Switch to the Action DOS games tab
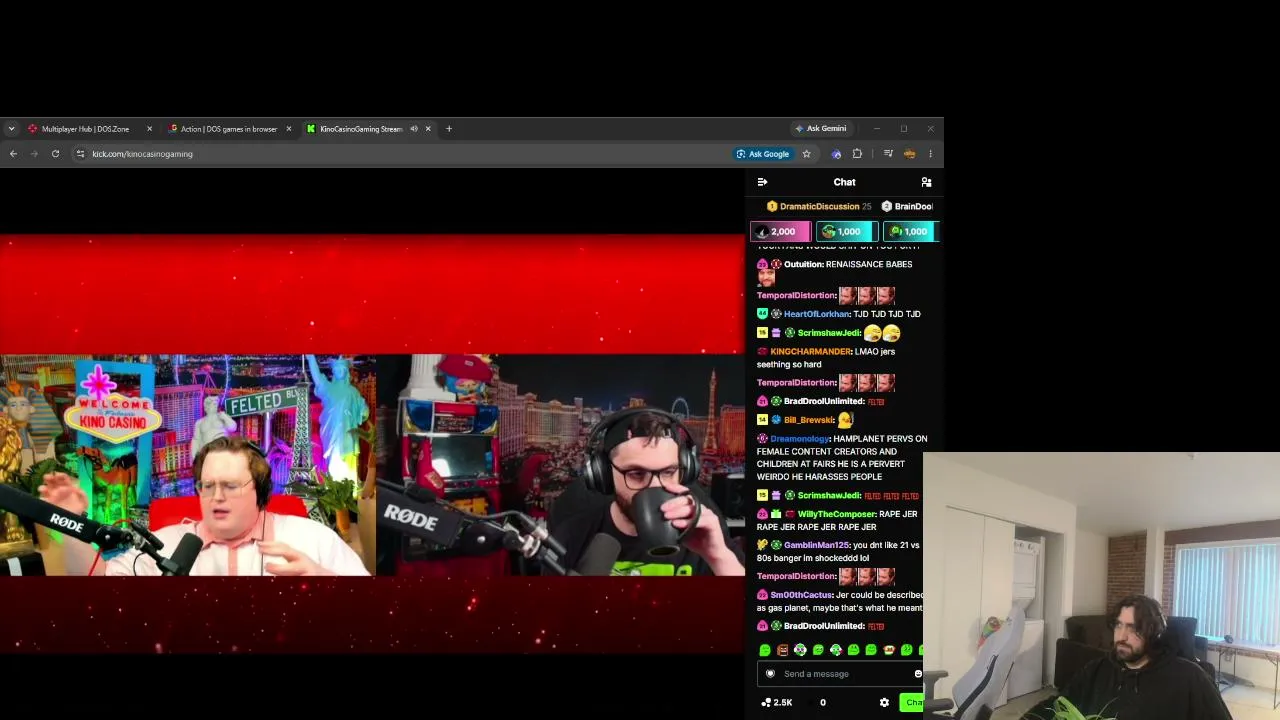Image resolution: width=1280 pixels, height=720 pixels. tap(229, 129)
